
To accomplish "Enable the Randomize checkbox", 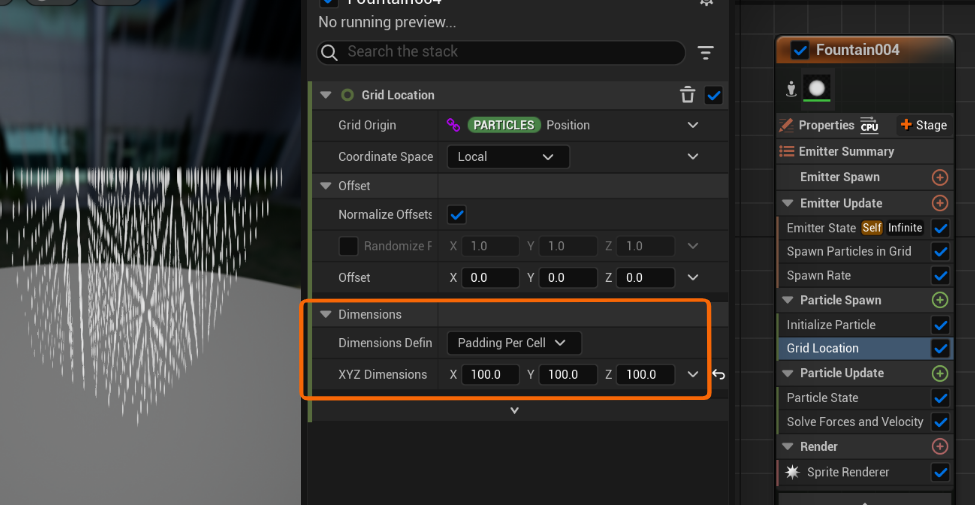I will coord(348,246).
